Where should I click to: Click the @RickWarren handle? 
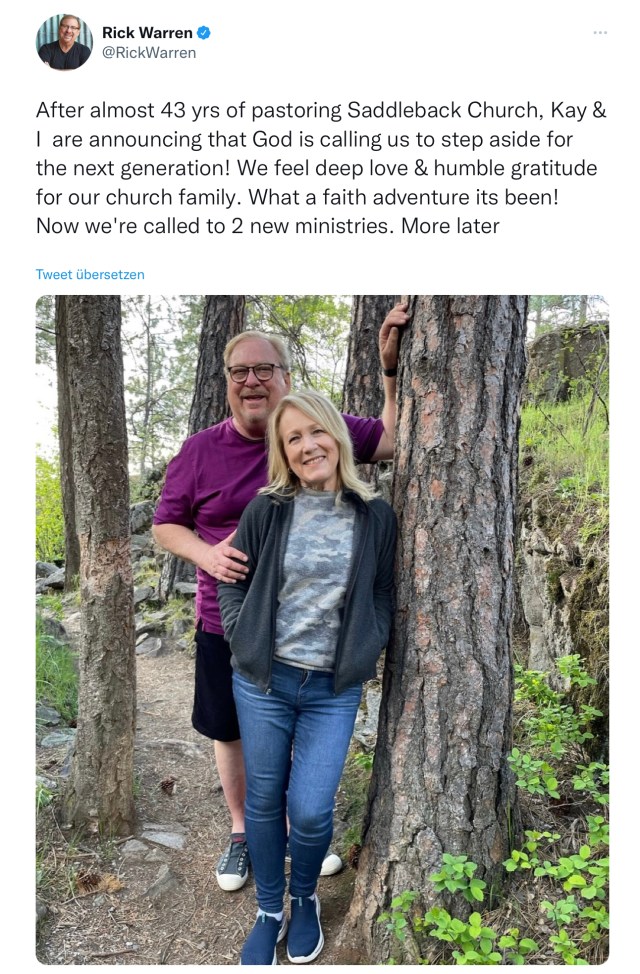pos(149,53)
